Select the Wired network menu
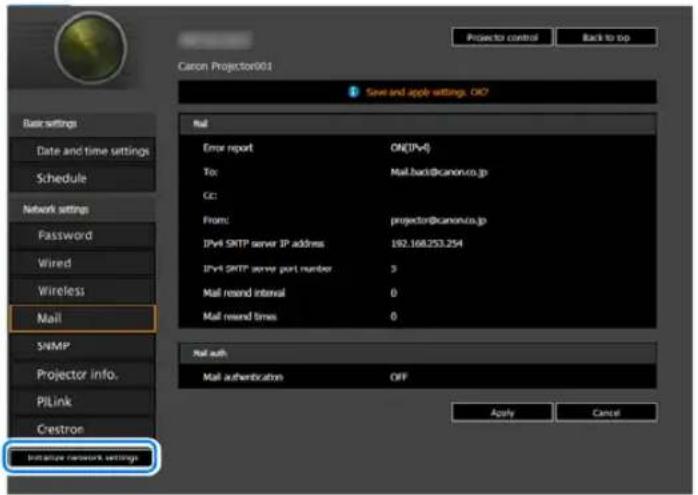Screen dimensions: 698x495 [x=83, y=263]
